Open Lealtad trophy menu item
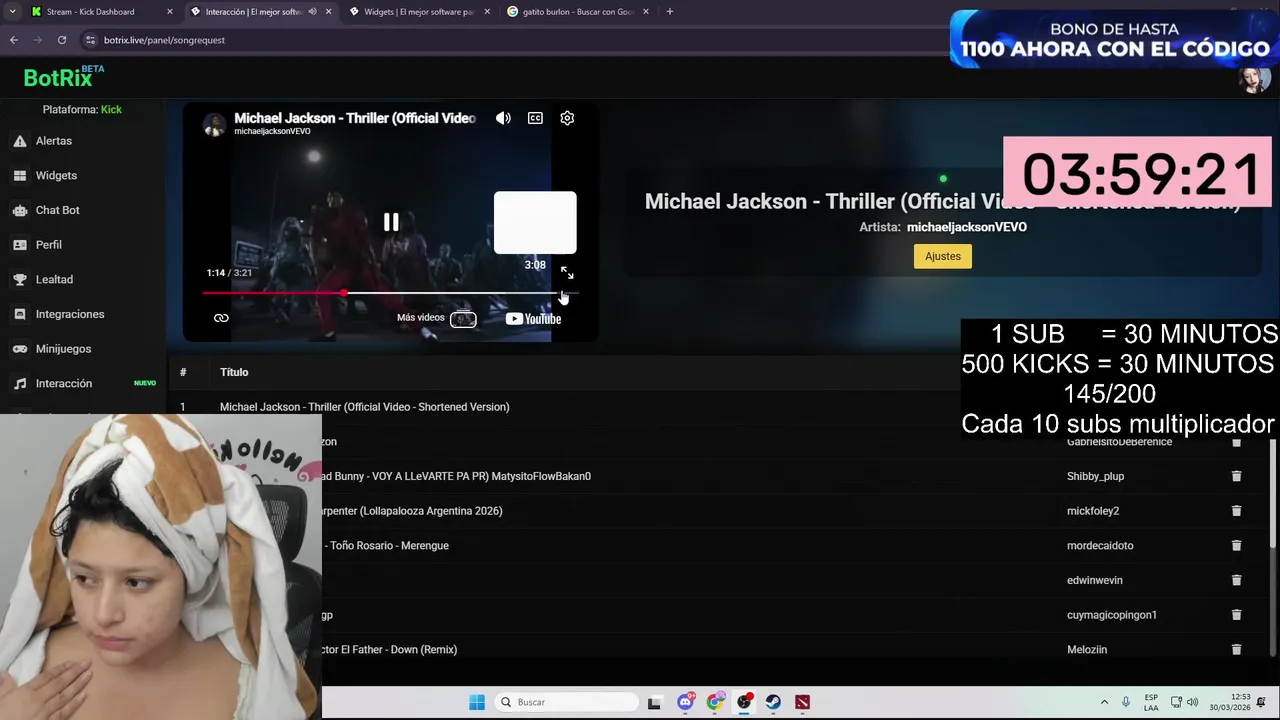This screenshot has width=1280, height=720. click(x=54, y=279)
